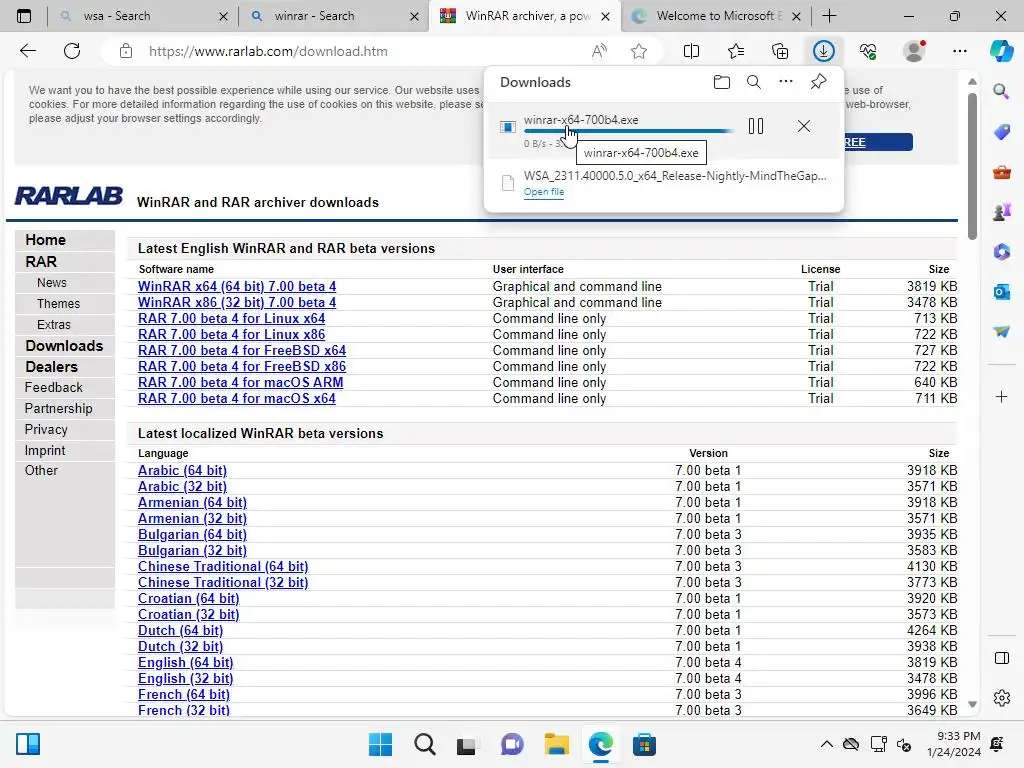Show hidden system tray icons chevron
This screenshot has width=1024, height=768.
826,744
